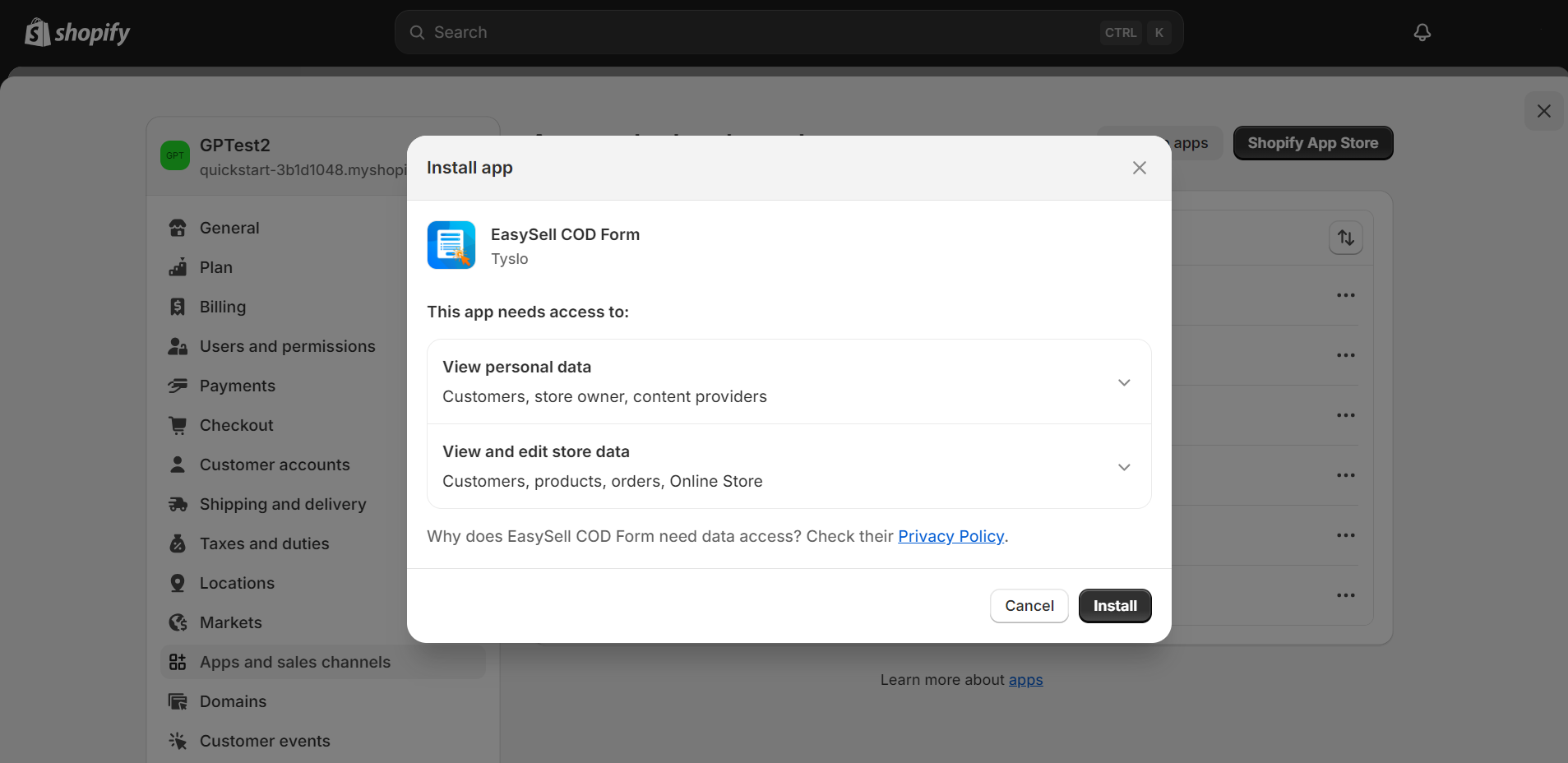Click the Install button
This screenshot has height=763, width=1568.
(1114, 606)
